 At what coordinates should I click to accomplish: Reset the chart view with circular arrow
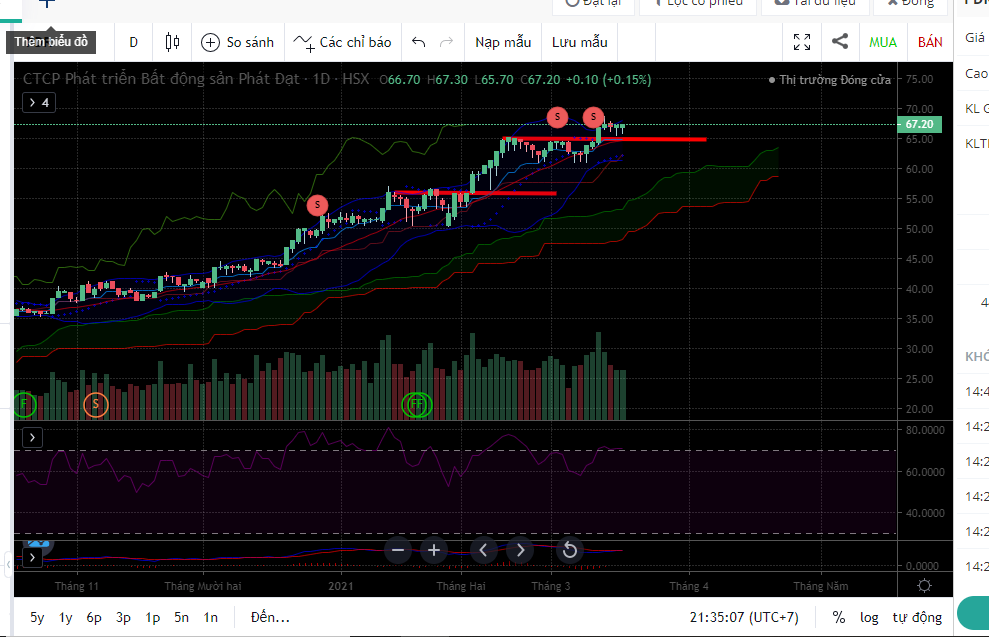point(570,551)
